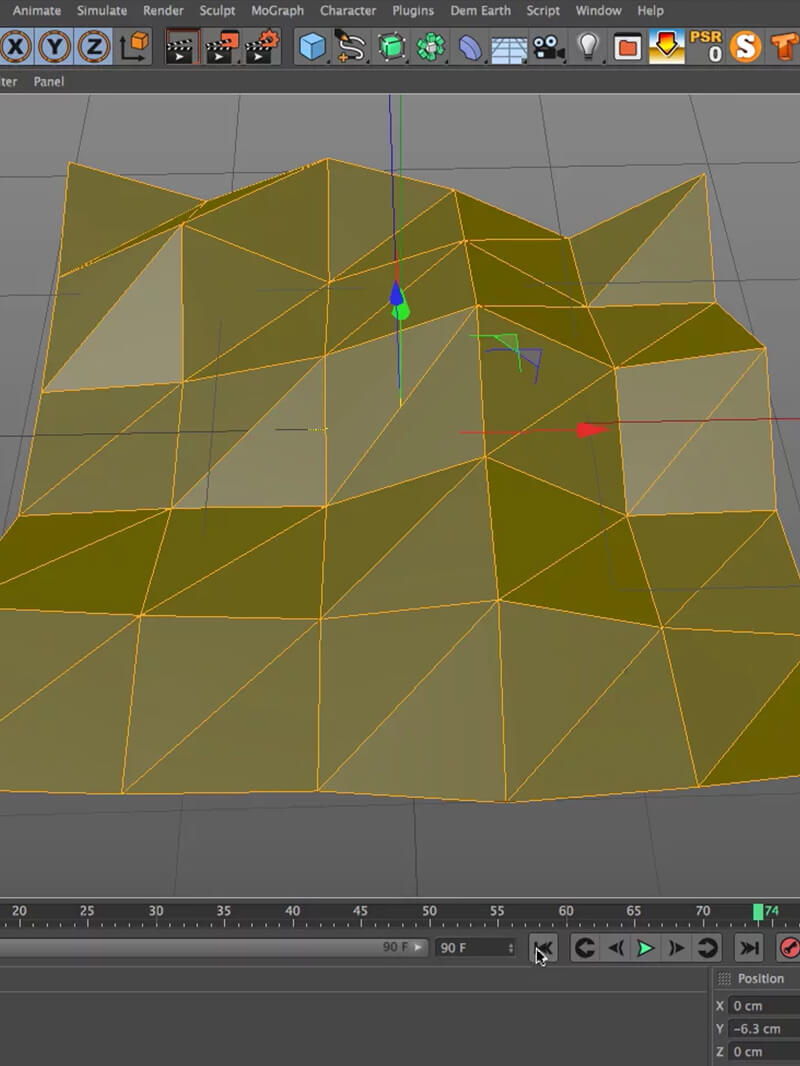Open the MoGraph menu

point(277,11)
